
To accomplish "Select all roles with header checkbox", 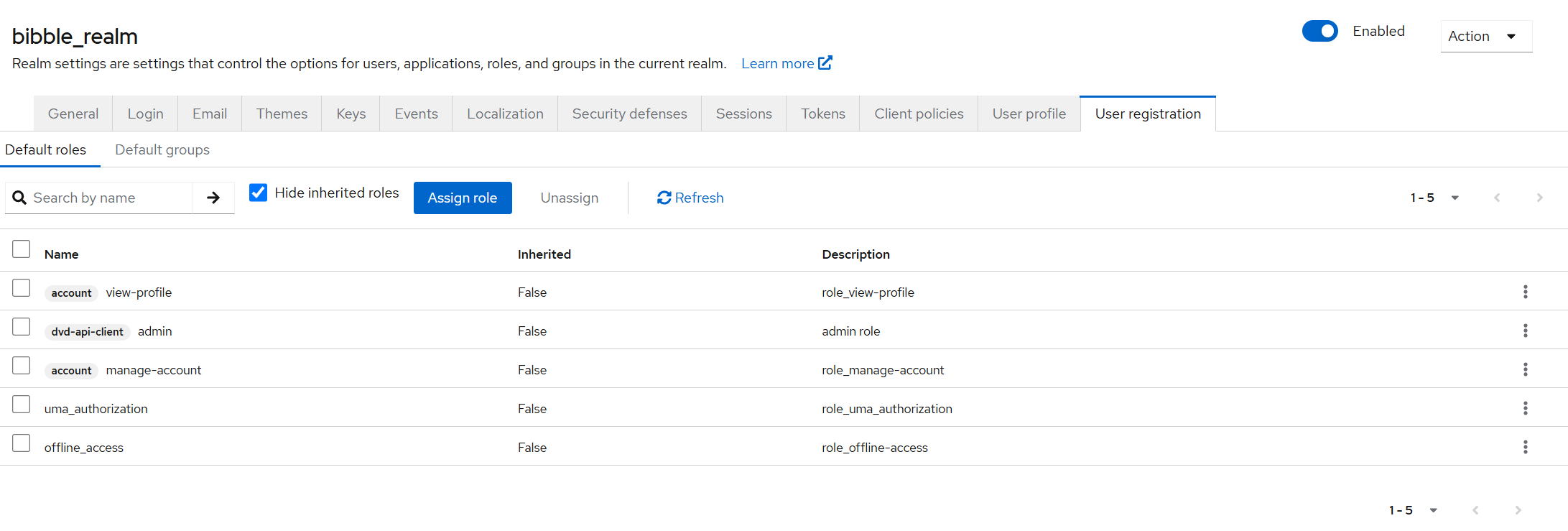I will click(22, 249).
